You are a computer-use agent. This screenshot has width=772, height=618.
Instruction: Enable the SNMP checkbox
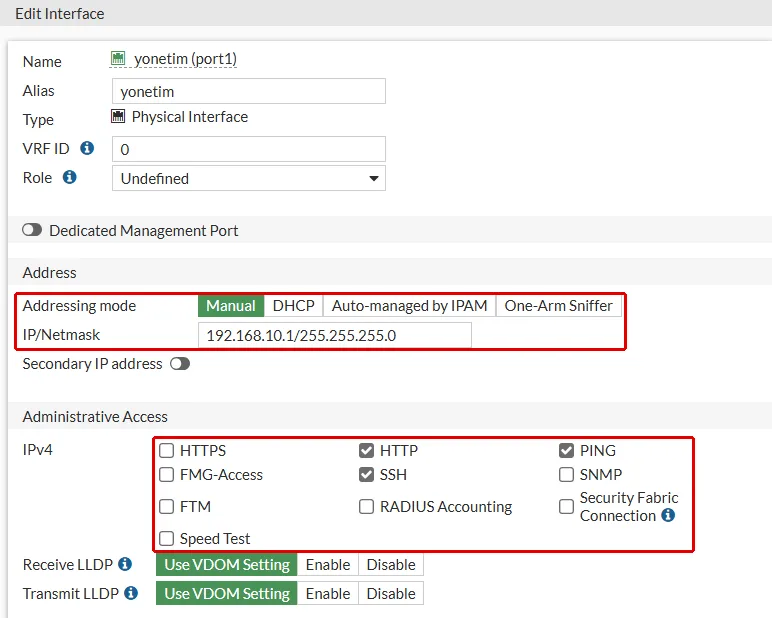click(x=566, y=474)
